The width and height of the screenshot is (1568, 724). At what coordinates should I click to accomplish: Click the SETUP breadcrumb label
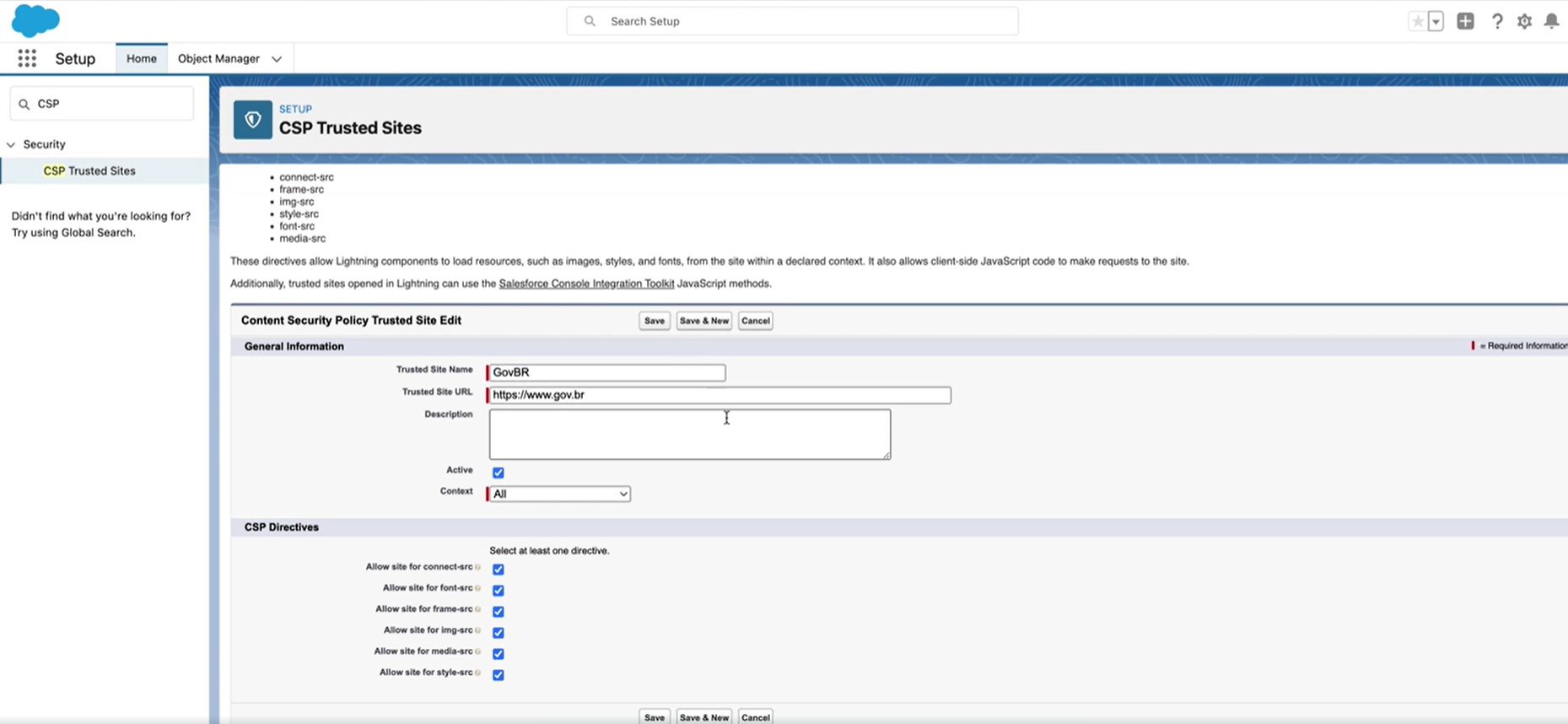(x=295, y=109)
